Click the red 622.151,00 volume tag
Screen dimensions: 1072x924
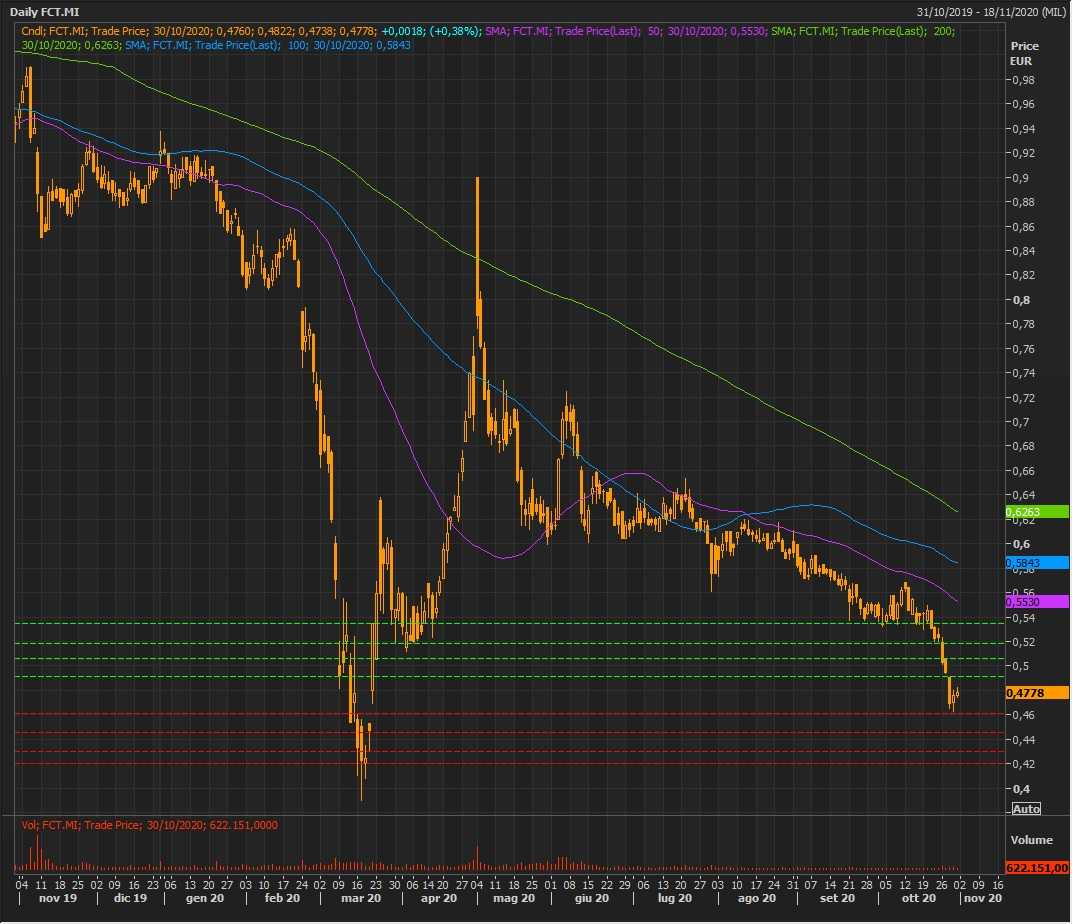tap(1037, 868)
